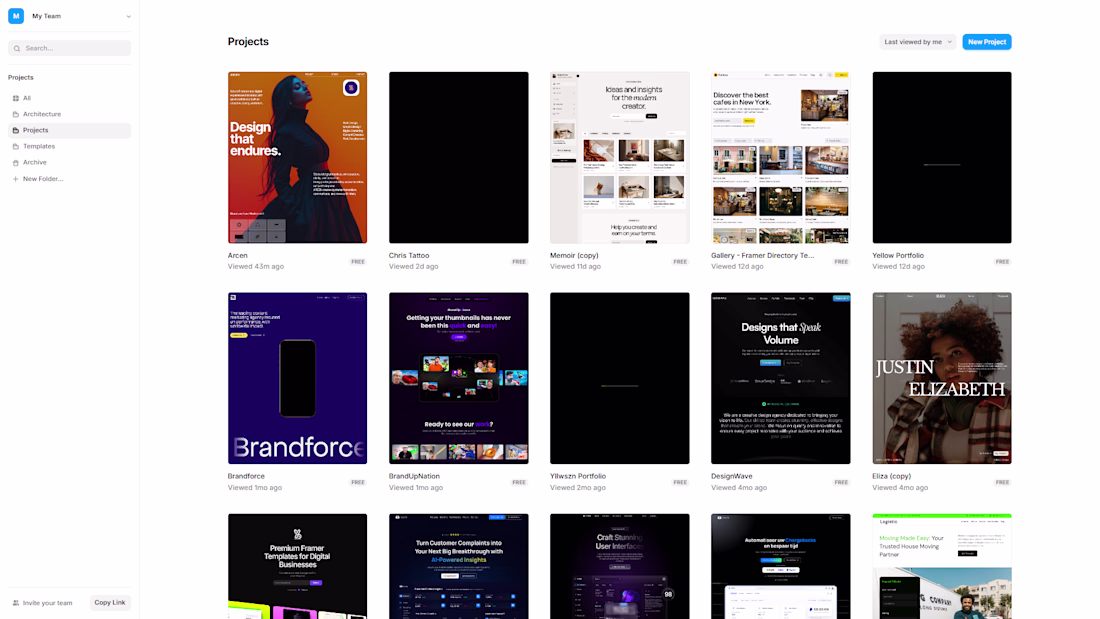This screenshot has width=1100, height=619.
Task: Select the All grid icon in sidebar
Action: [x=15, y=98]
